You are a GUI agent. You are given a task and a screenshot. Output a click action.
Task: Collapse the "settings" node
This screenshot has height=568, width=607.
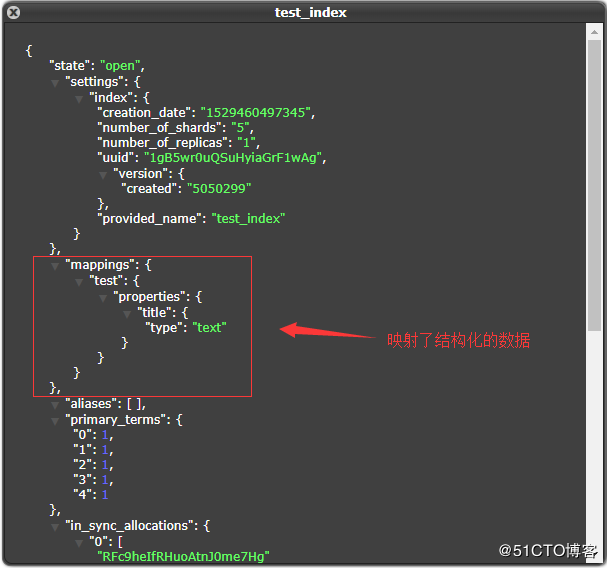[55, 83]
